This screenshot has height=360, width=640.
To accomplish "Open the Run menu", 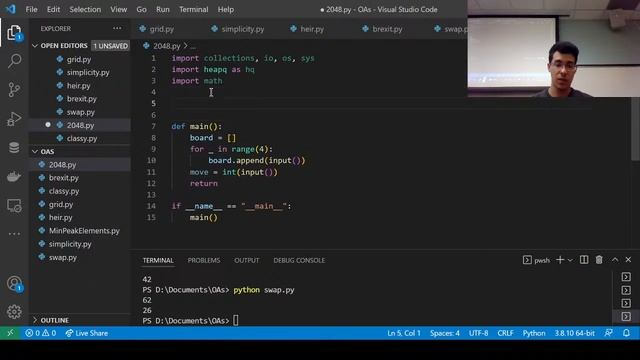I will [162, 9].
